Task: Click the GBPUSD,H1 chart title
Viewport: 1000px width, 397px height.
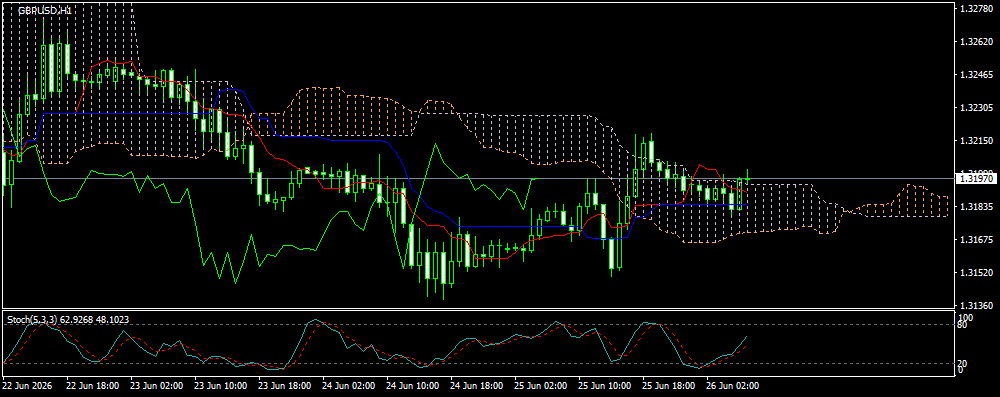Action: 45,11
